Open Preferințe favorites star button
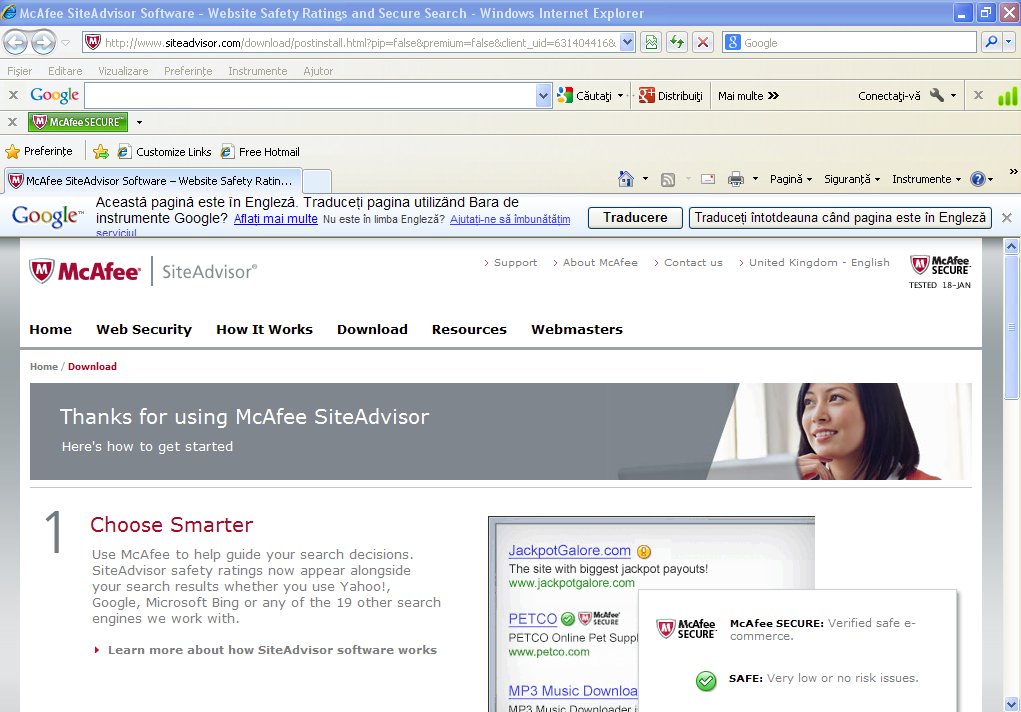 [39, 151]
